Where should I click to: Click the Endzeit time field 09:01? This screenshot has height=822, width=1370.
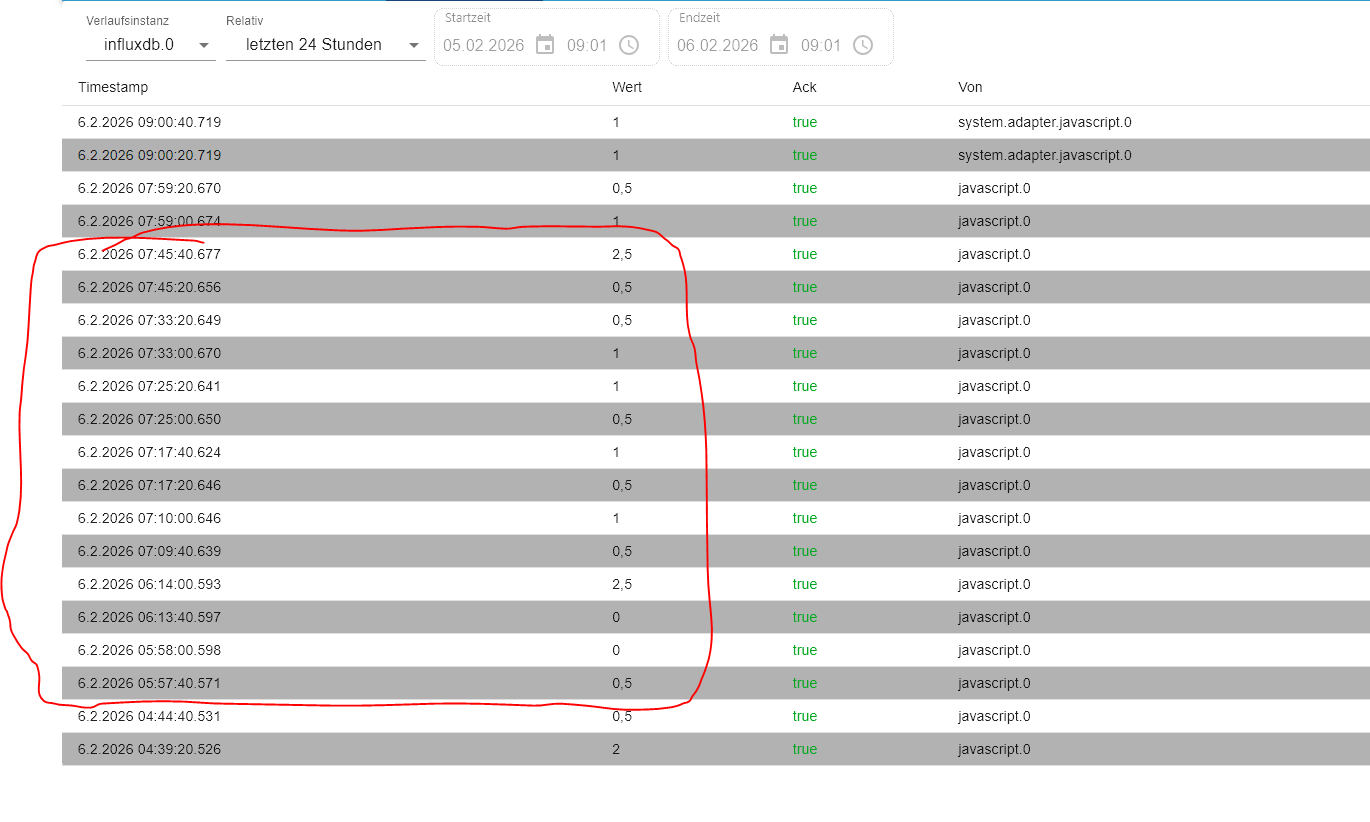[821, 45]
